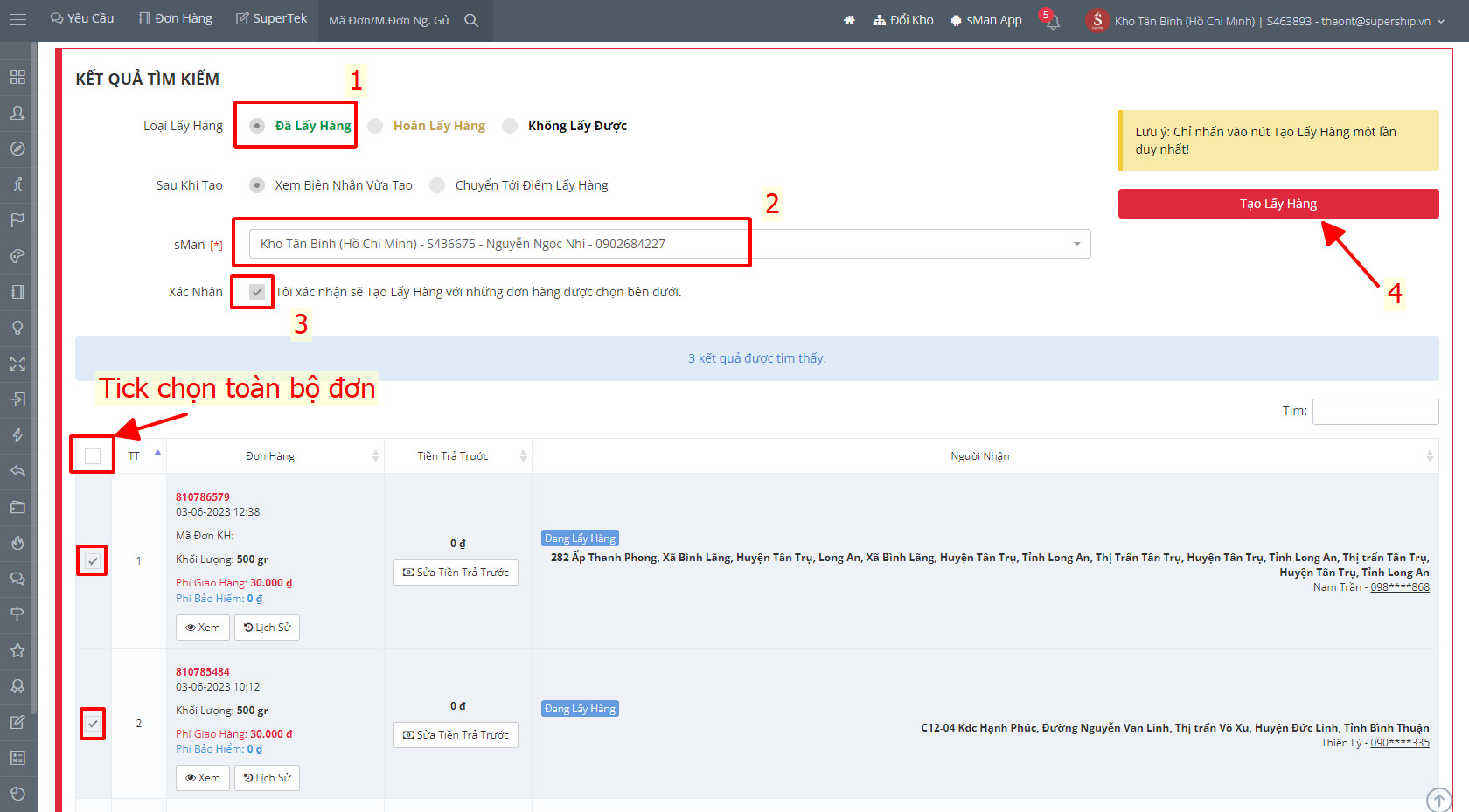Open the notebook icon in sidebar
The image size is (1469, 812).
coord(17,292)
